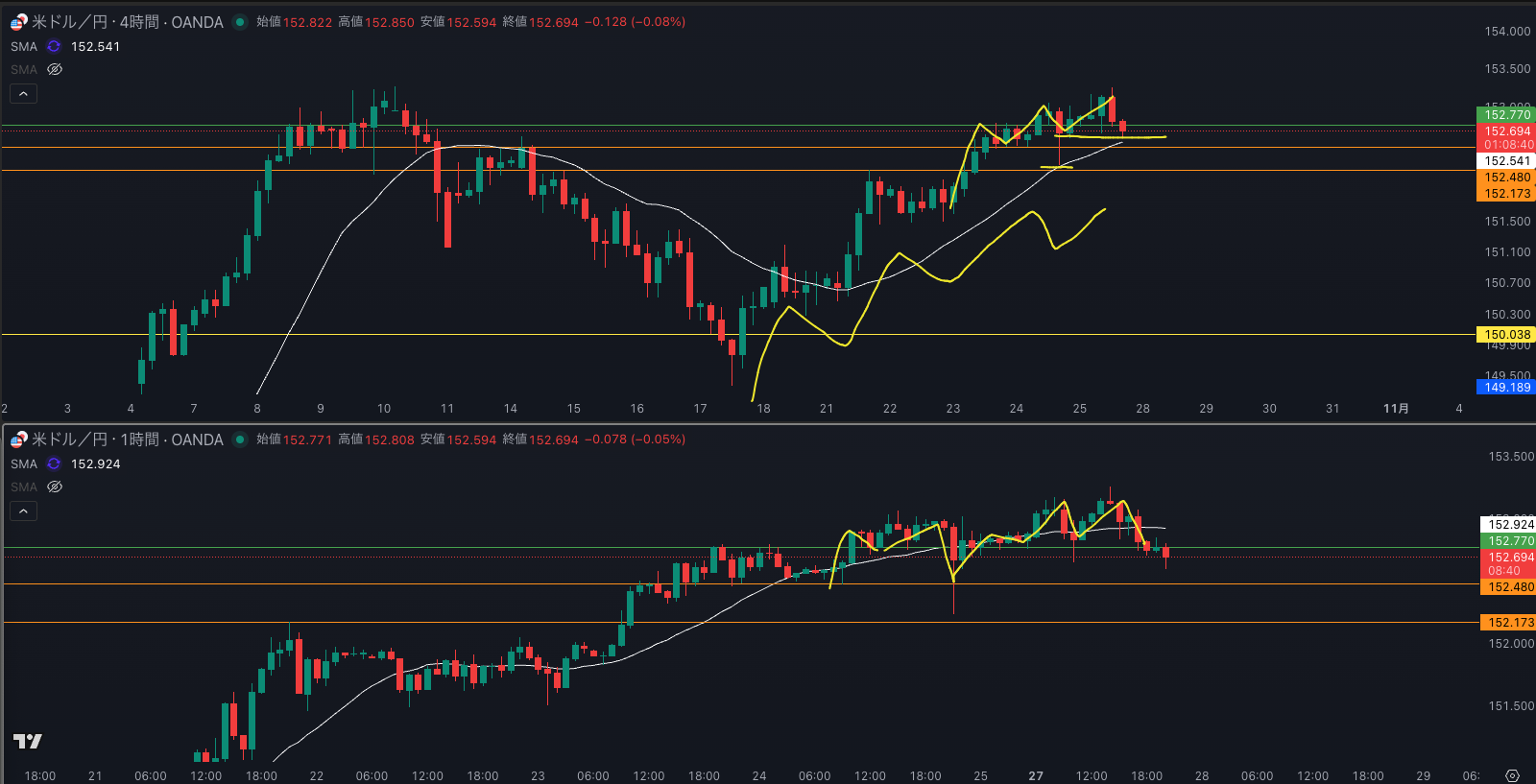Show the hidden SMA on 4-hour chart
This screenshot has width=1536, height=784.
coord(55,69)
